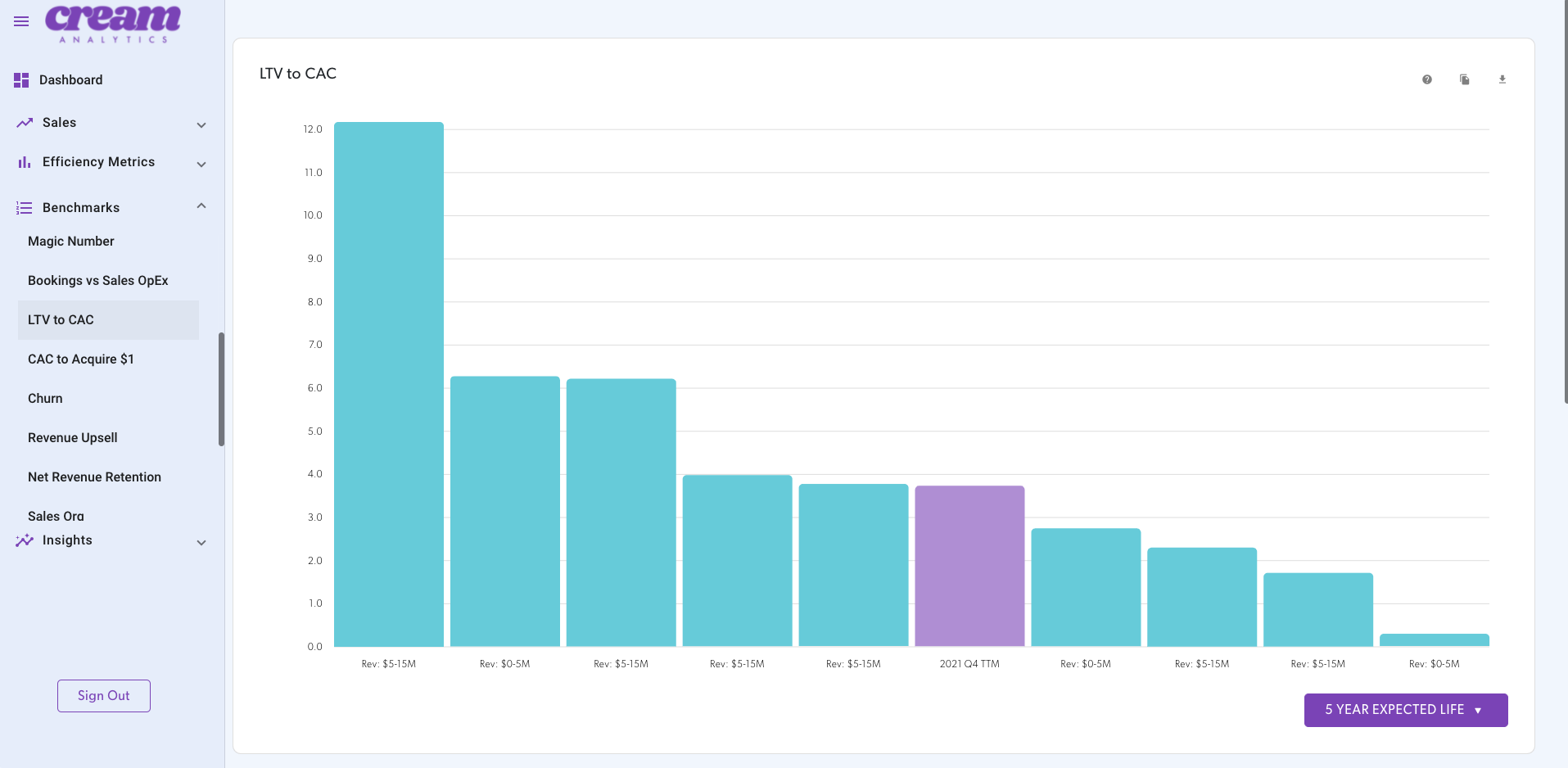
Task: Open the 5 Year Expected Life dropdown
Action: [x=1405, y=710]
